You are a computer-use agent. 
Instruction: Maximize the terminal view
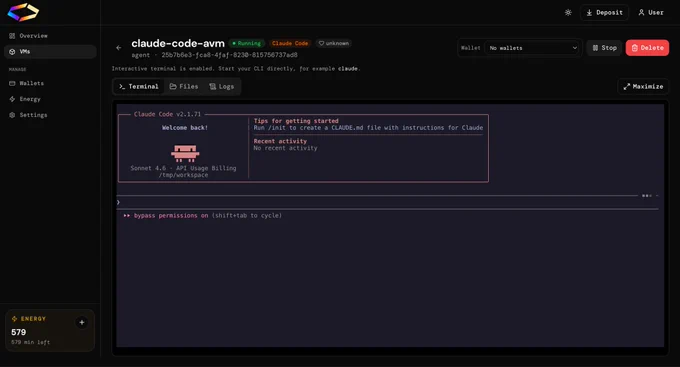click(643, 86)
